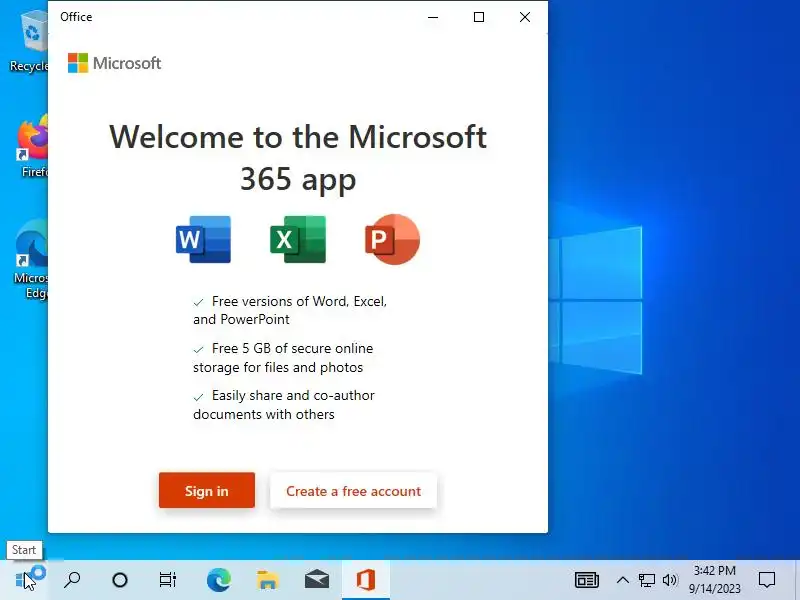Click Create a free account
Image resolution: width=800 pixels, height=600 pixels.
pyautogui.click(x=353, y=491)
